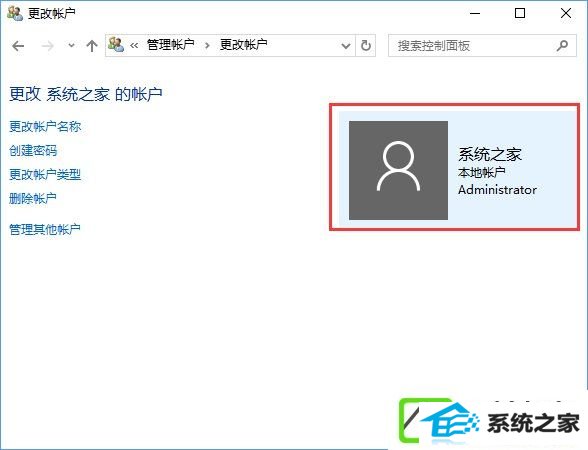Refresh the page with the reload icon
The height and width of the screenshot is (450, 588).
[366, 46]
